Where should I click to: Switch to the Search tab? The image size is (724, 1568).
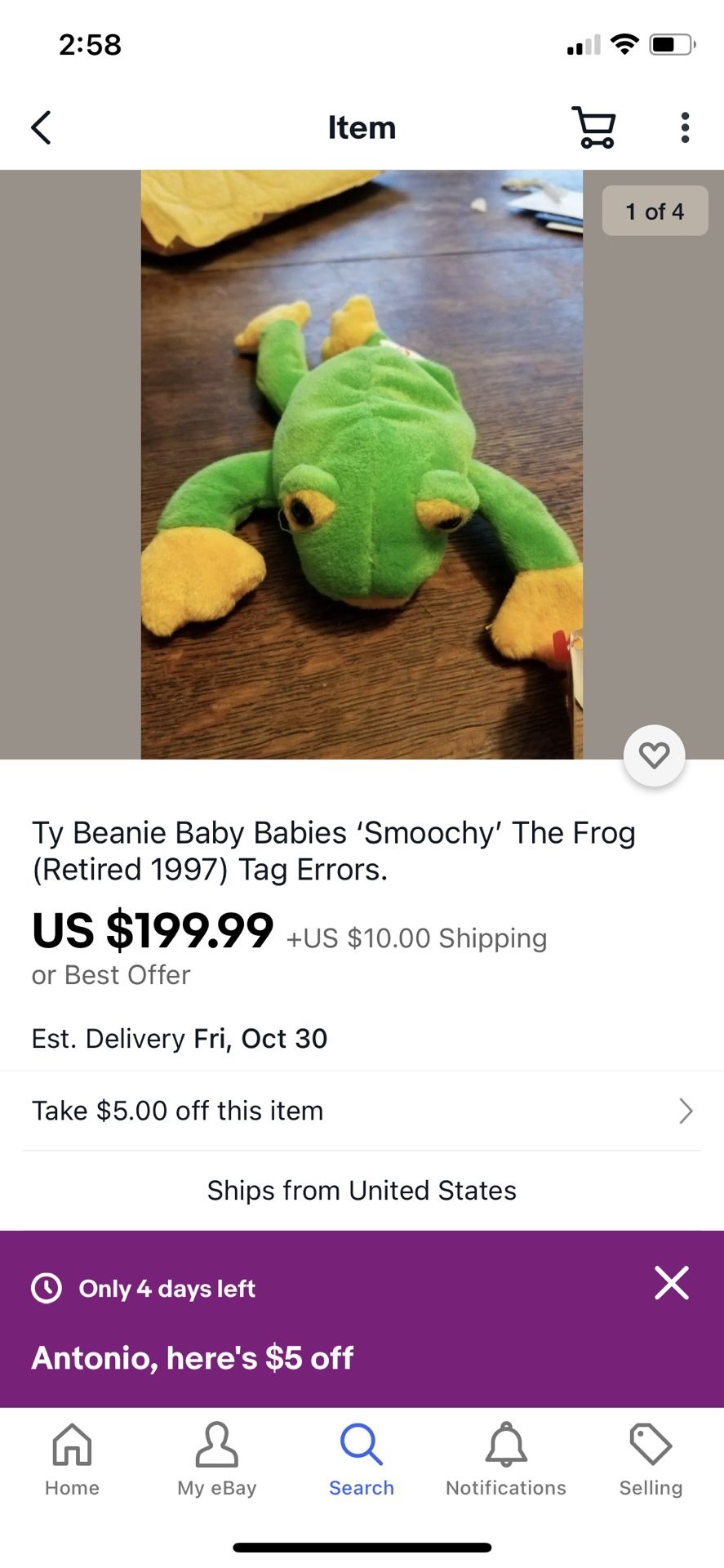coord(362,1459)
